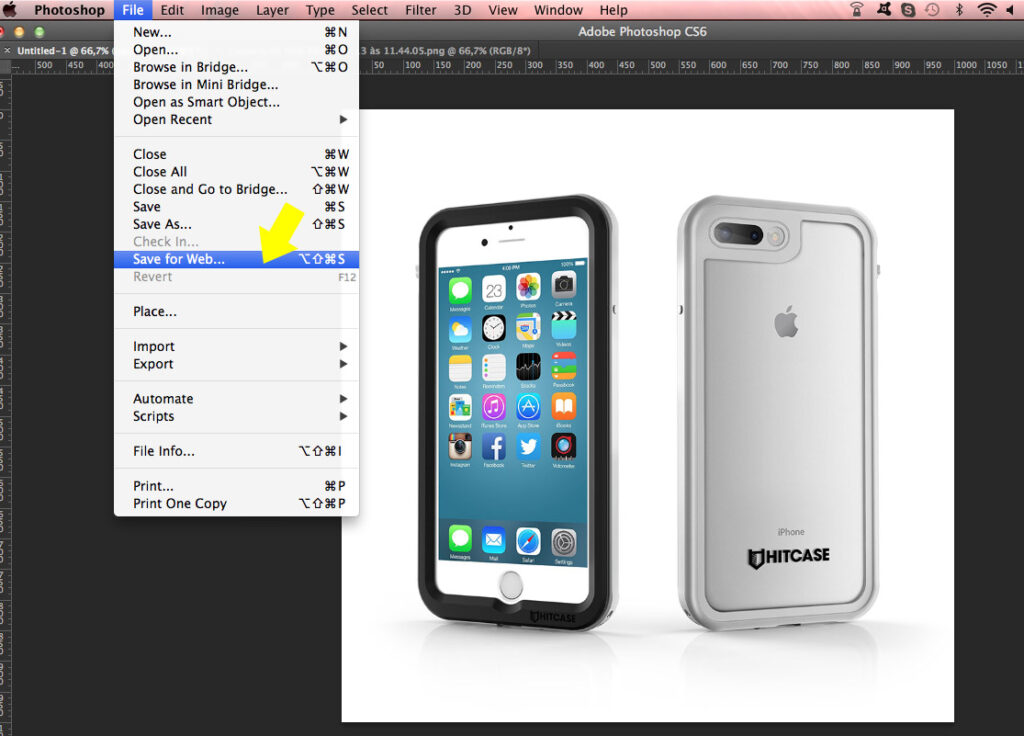Open the Avast menu bar icon
Image resolution: width=1024 pixels, height=736 pixels.
point(884,9)
